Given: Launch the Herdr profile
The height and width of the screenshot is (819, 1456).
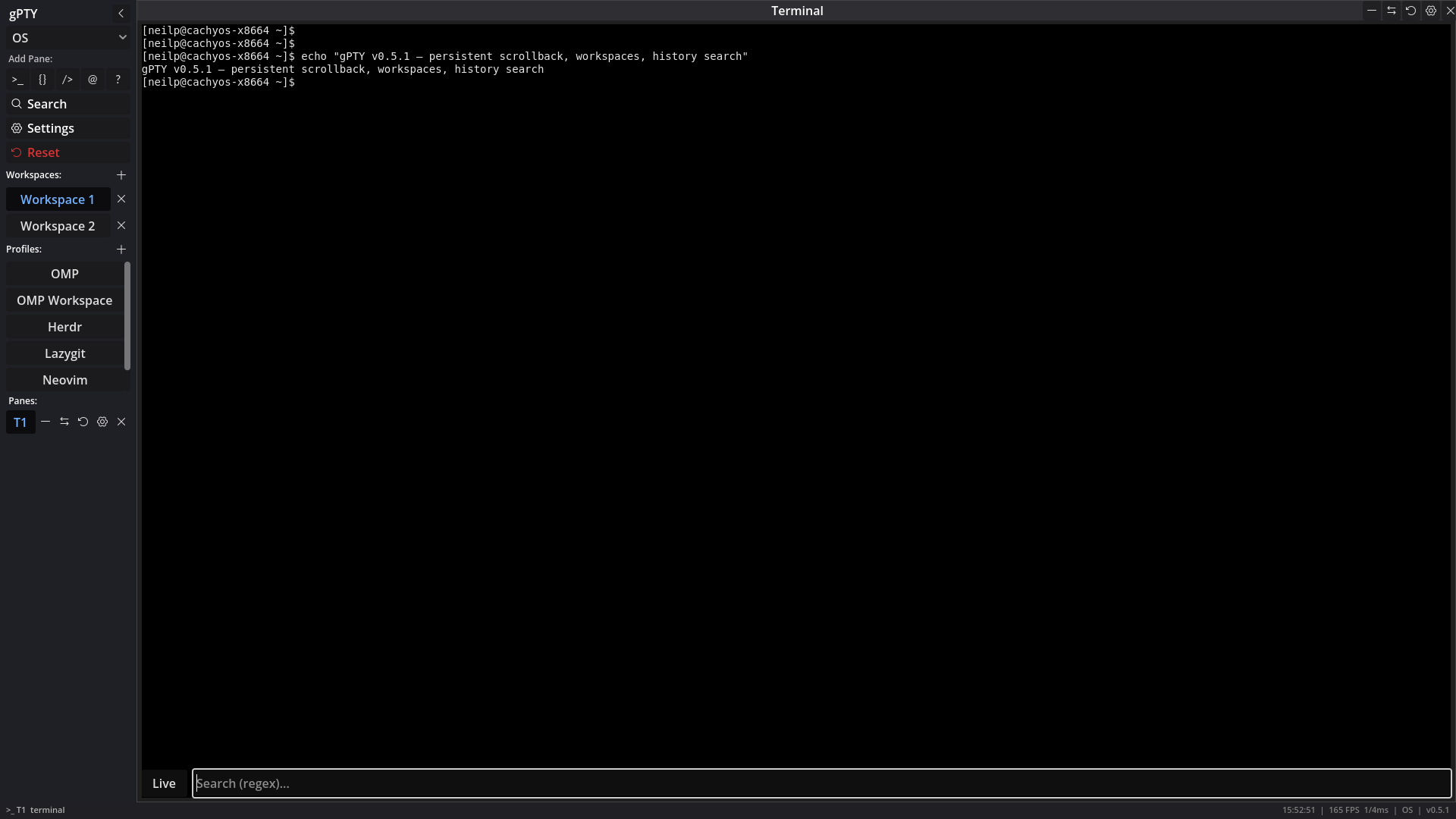Looking at the screenshot, I should [64, 327].
